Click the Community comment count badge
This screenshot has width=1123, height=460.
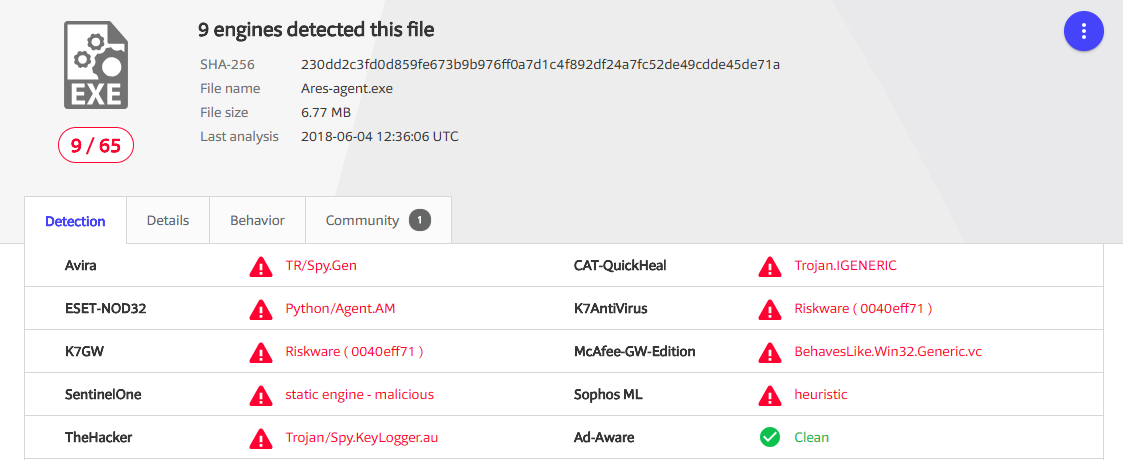[420, 221]
